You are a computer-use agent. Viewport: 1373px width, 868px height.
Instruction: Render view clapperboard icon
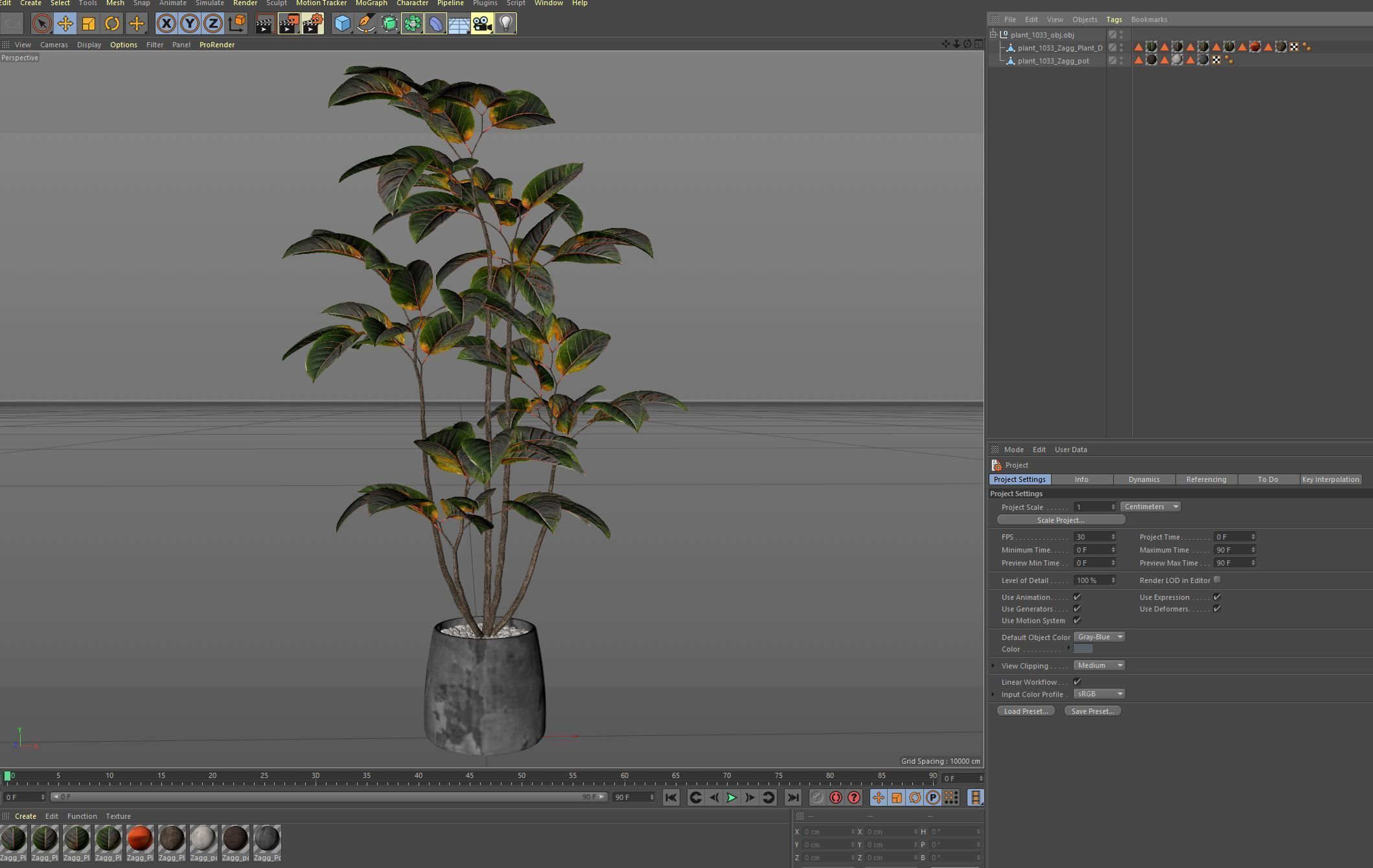265,24
